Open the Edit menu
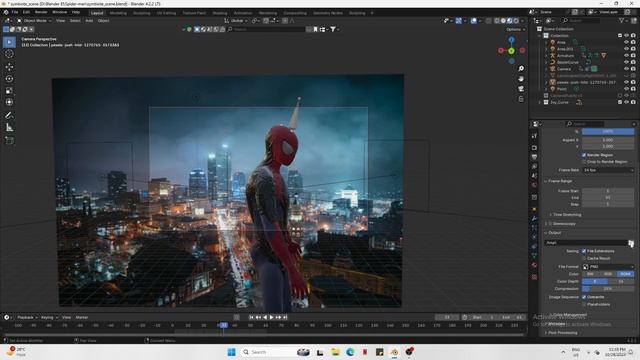The width and height of the screenshot is (640, 360). coord(26,12)
